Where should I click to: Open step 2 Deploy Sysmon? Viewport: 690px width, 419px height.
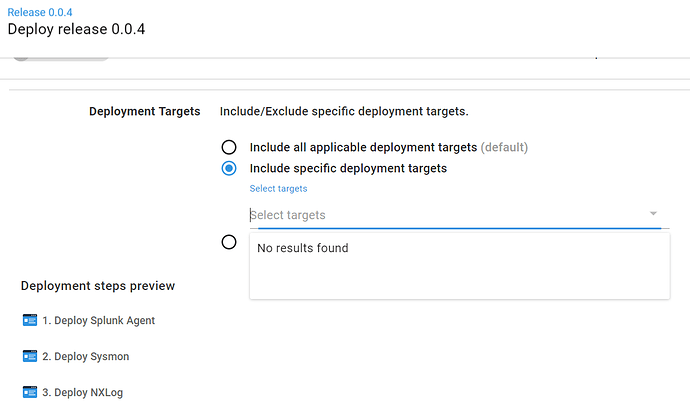point(86,357)
